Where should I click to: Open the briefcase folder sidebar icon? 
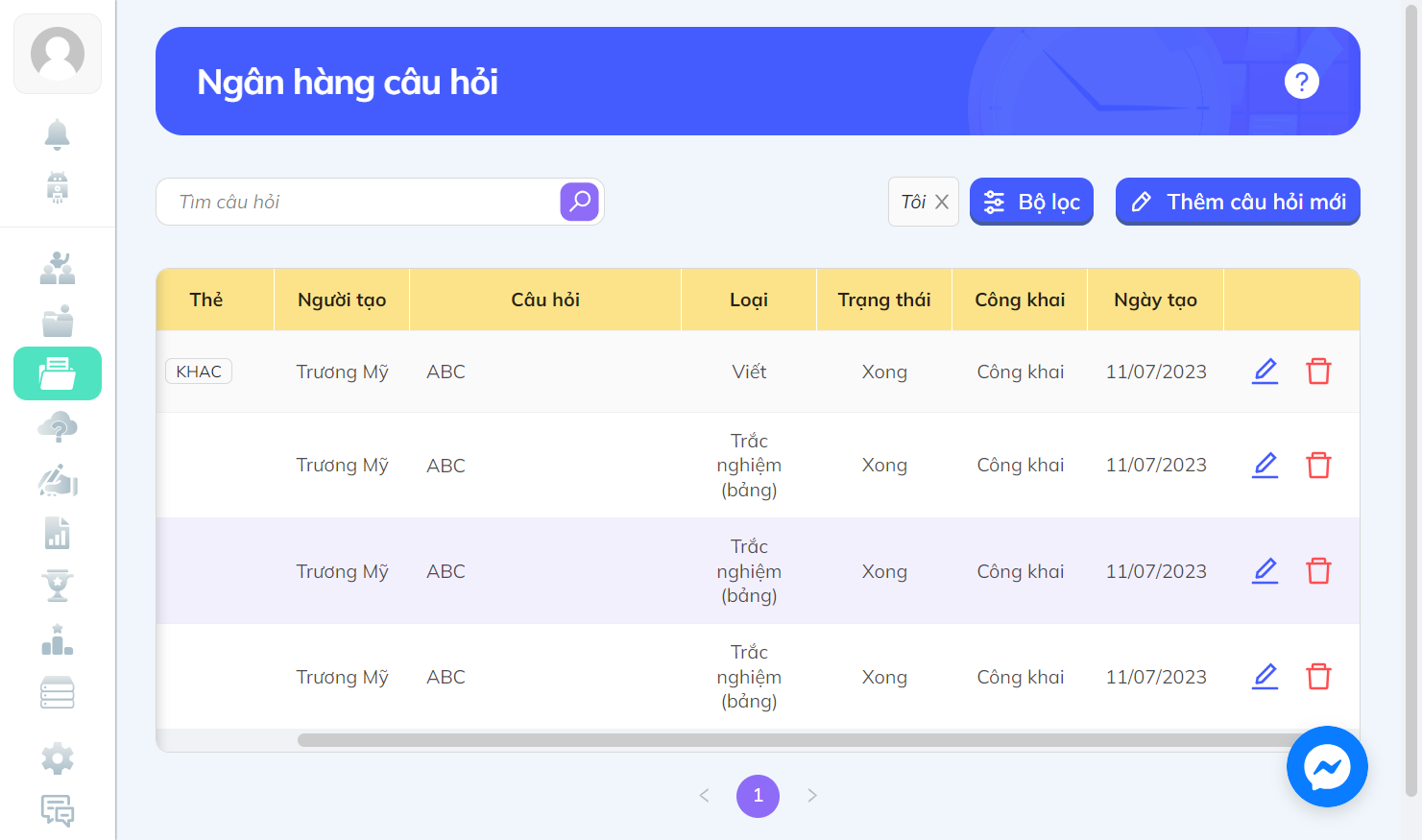(58, 321)
